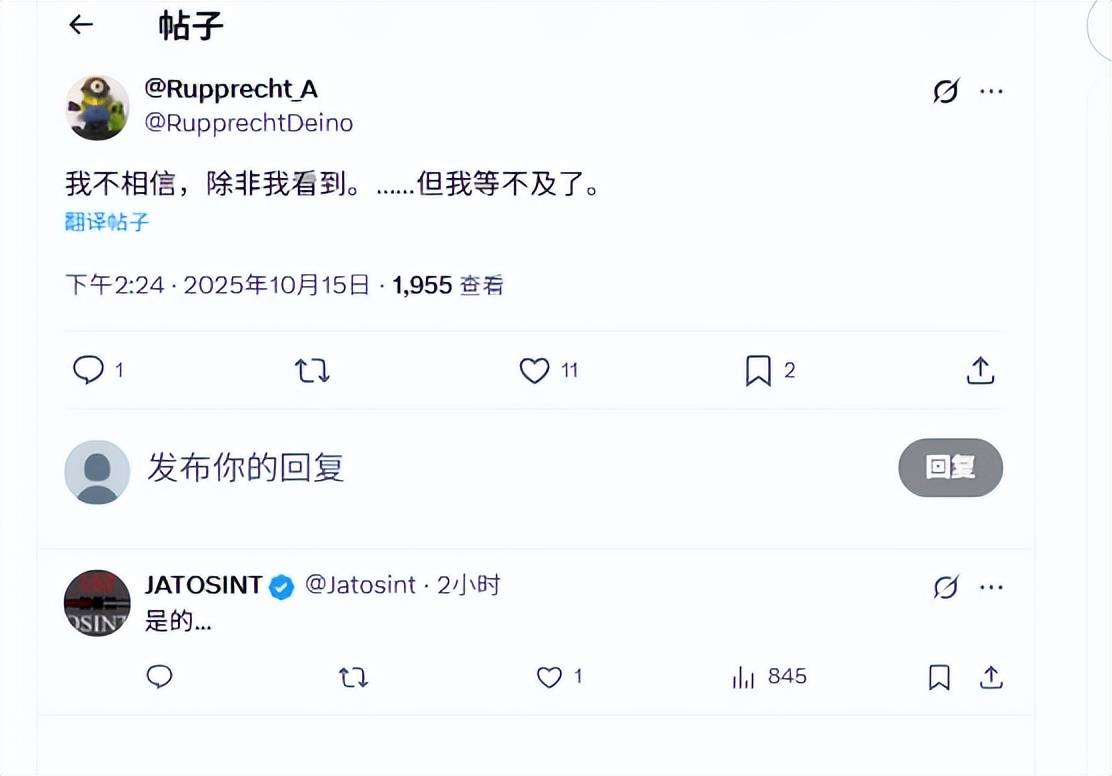Viewport: 1112px width, 776px height.
Task: Open the view analytics on JATOSINT's reply
Action: 744,677
